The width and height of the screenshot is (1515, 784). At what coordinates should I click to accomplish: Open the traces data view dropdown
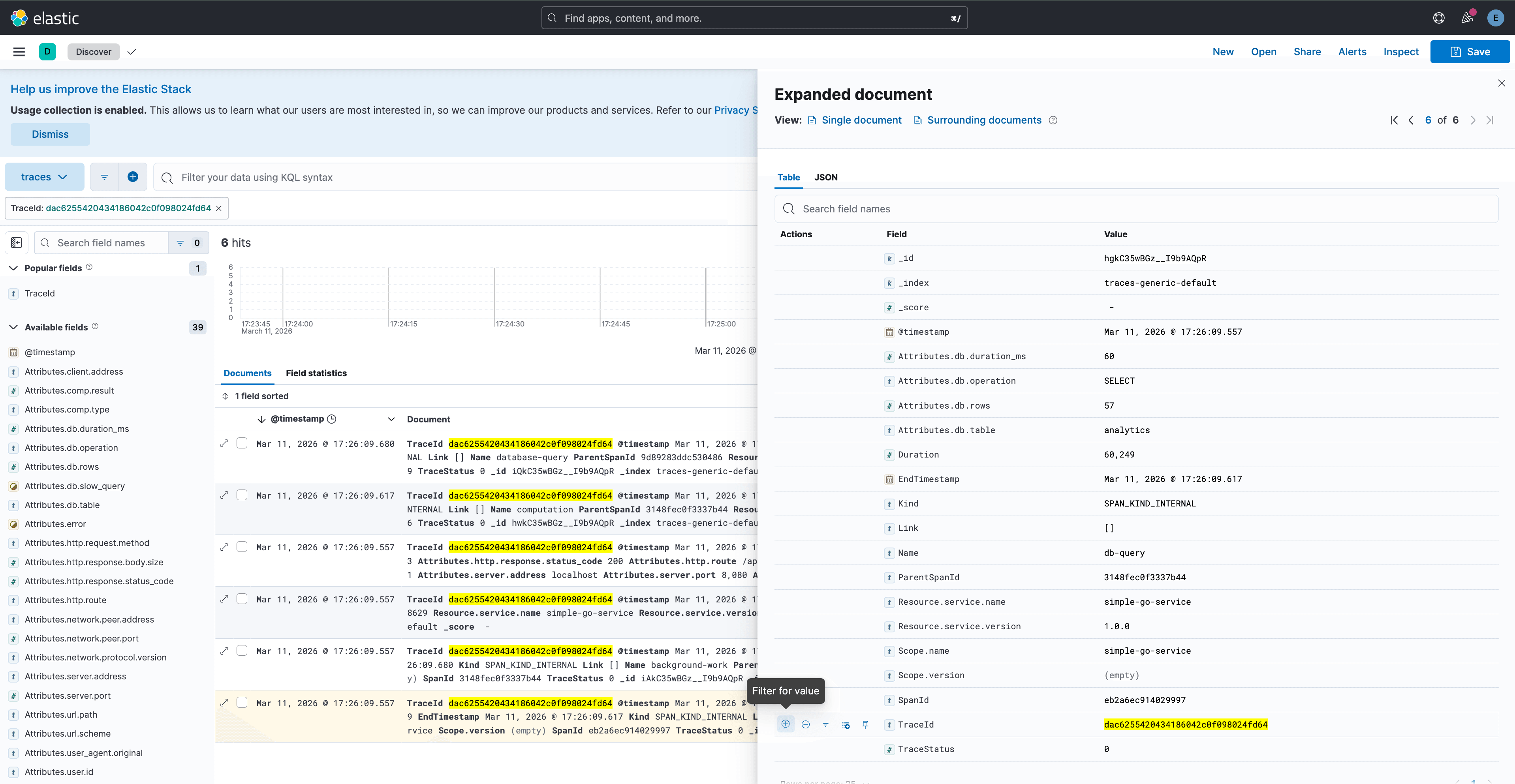click(x=44, y=177)
